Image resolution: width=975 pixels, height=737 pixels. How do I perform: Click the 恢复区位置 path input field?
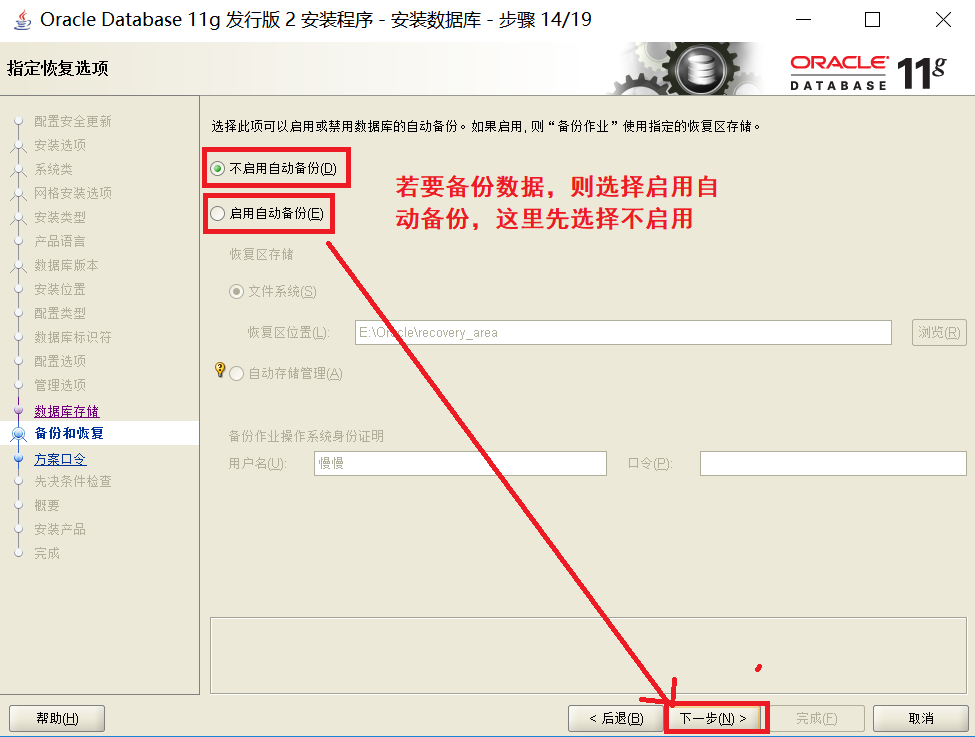click(x=623, y=333)
